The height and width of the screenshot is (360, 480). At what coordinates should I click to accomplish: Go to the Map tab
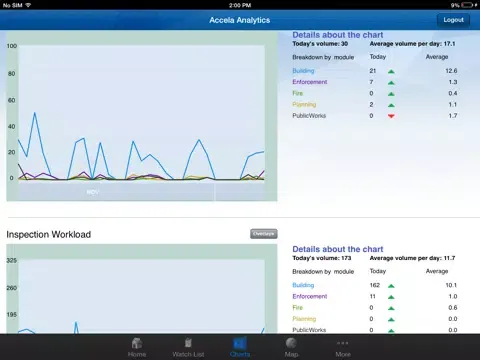291,347
